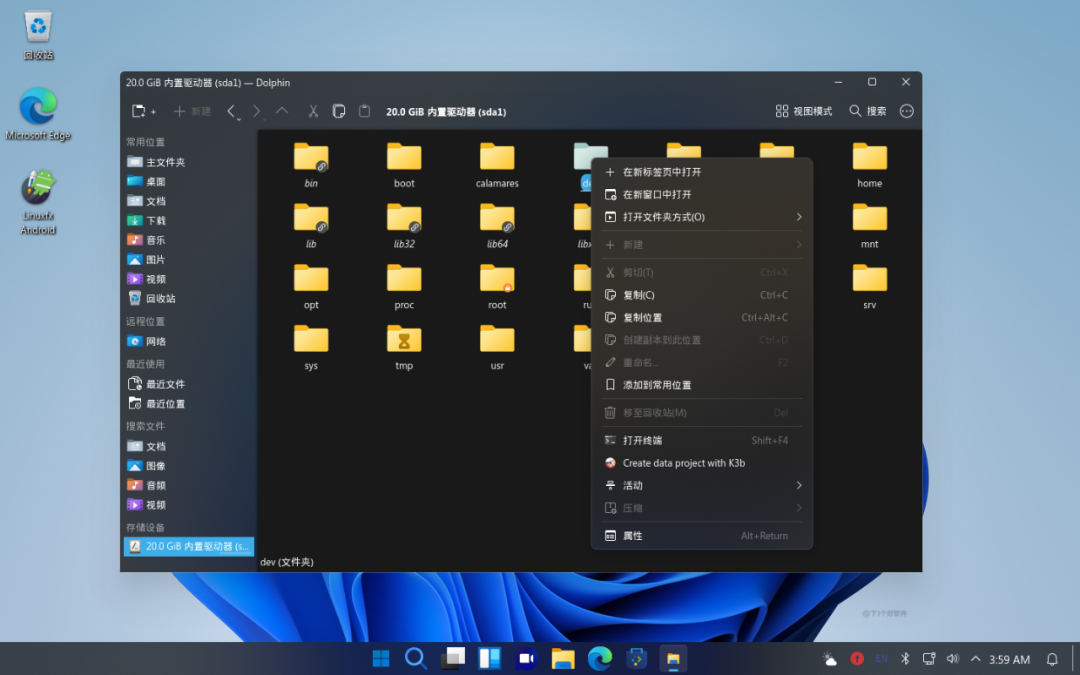This screenshot has height=675, width=1080.
Task: Mute audio via the speaker tray icon
Action: point(953,659)
